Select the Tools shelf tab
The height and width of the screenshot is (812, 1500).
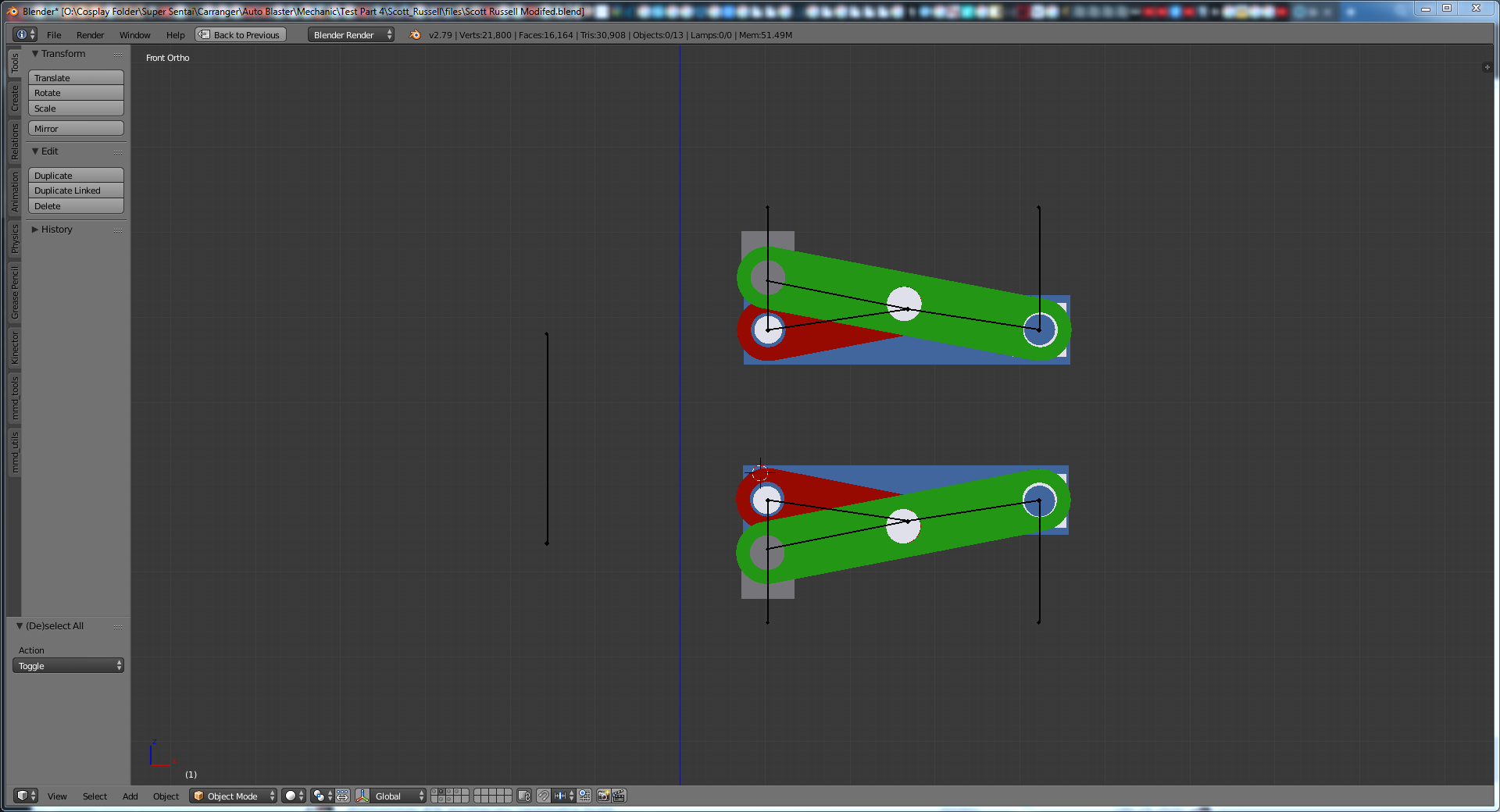(x=14, y=63)
